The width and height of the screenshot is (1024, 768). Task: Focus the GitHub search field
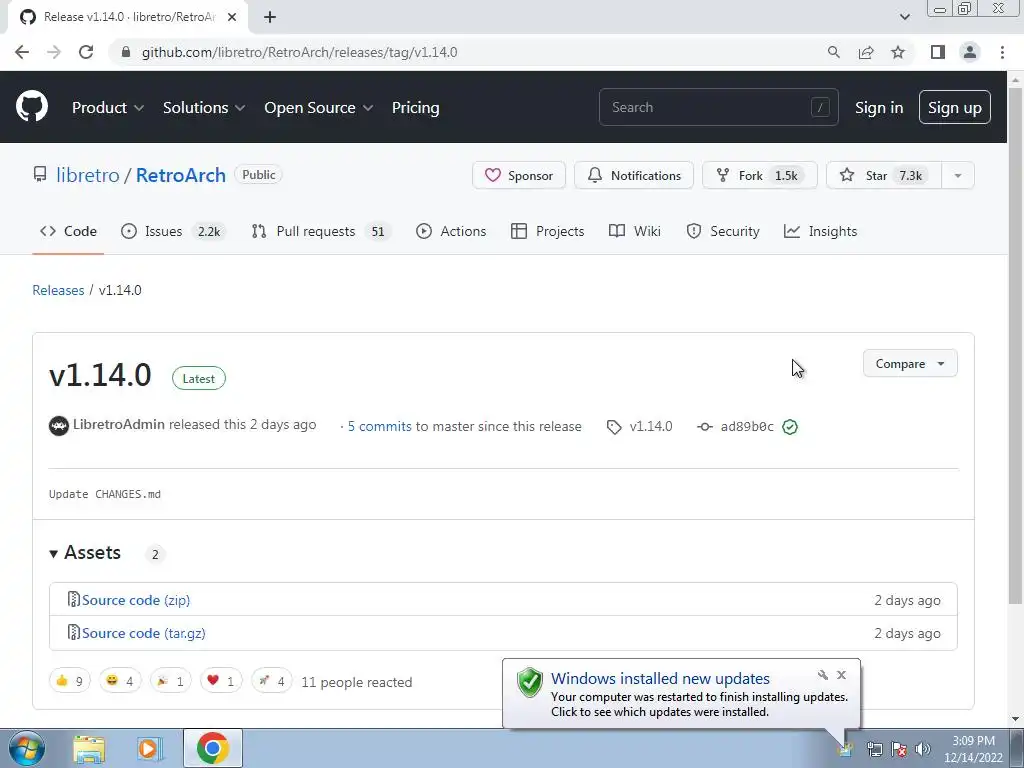718,107
